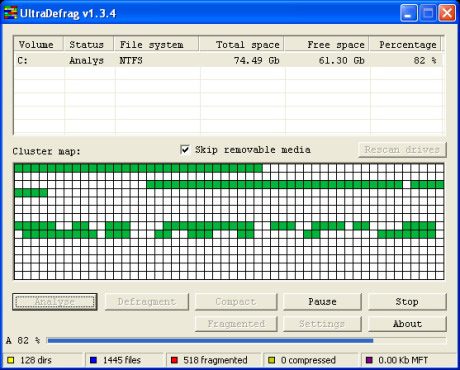The image size is (460, 370).
Task: Click the Analyse button
Action: 55,302
